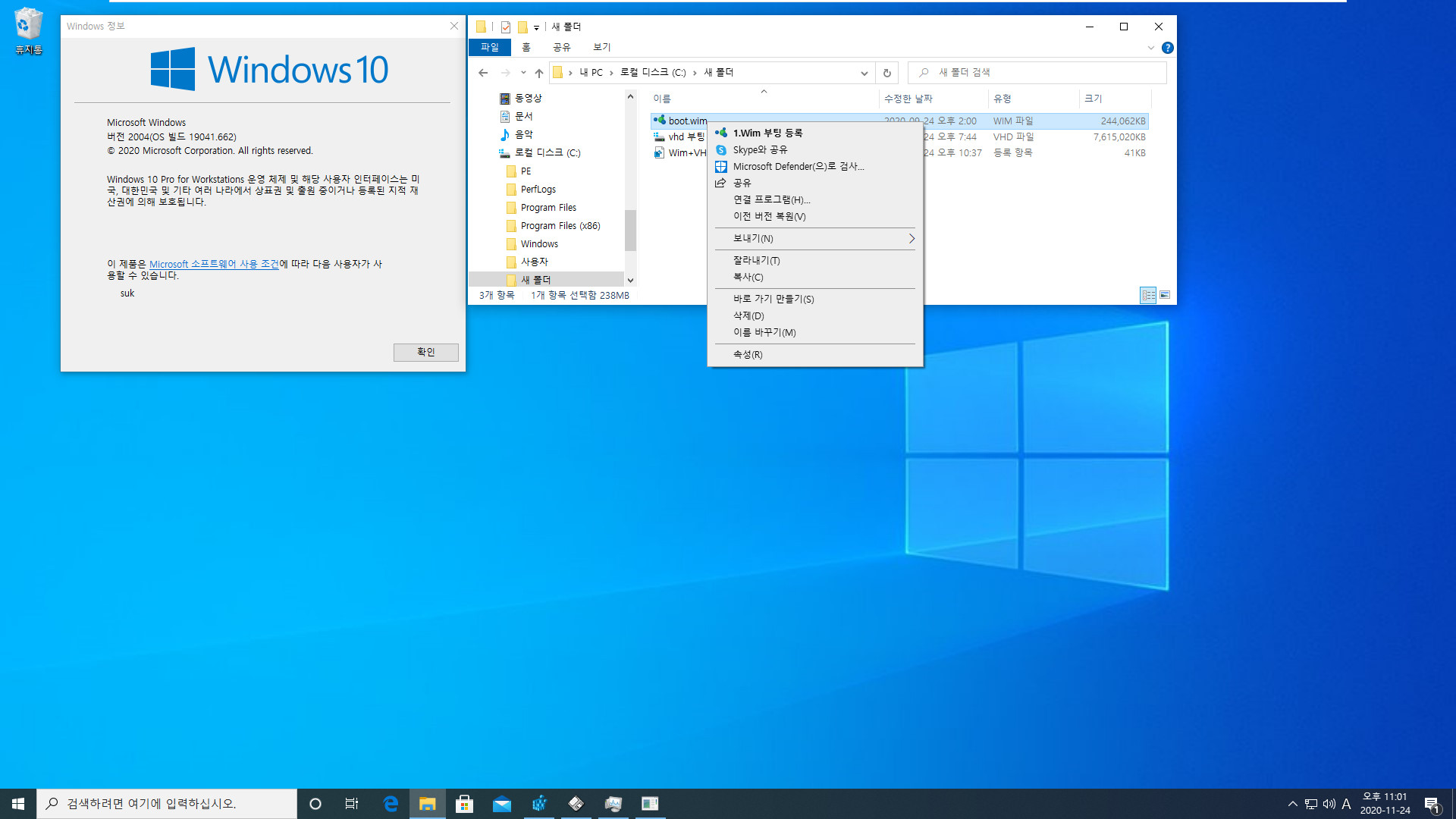Click the 새 폴더 검색 search box

click(1037, 73)
